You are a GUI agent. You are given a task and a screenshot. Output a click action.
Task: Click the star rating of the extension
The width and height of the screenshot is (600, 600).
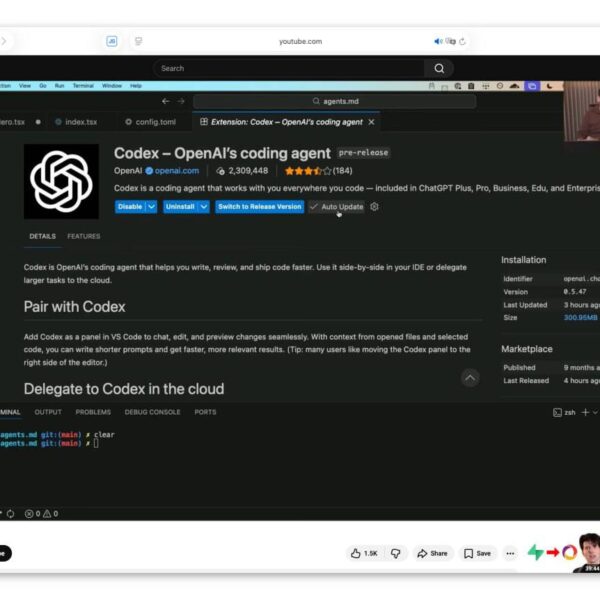tap(308, 171)
